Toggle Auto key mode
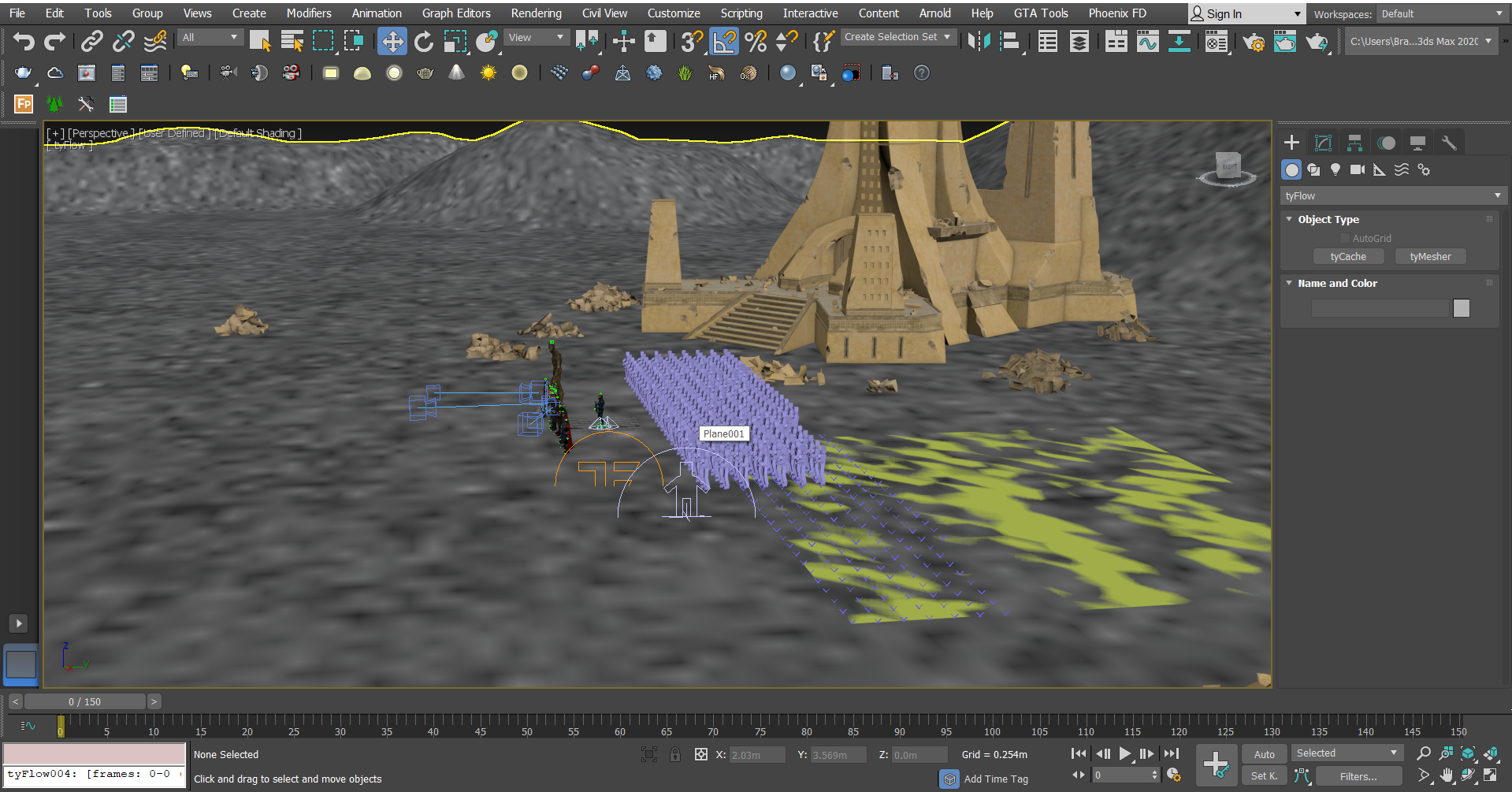 click(1264, 754)
